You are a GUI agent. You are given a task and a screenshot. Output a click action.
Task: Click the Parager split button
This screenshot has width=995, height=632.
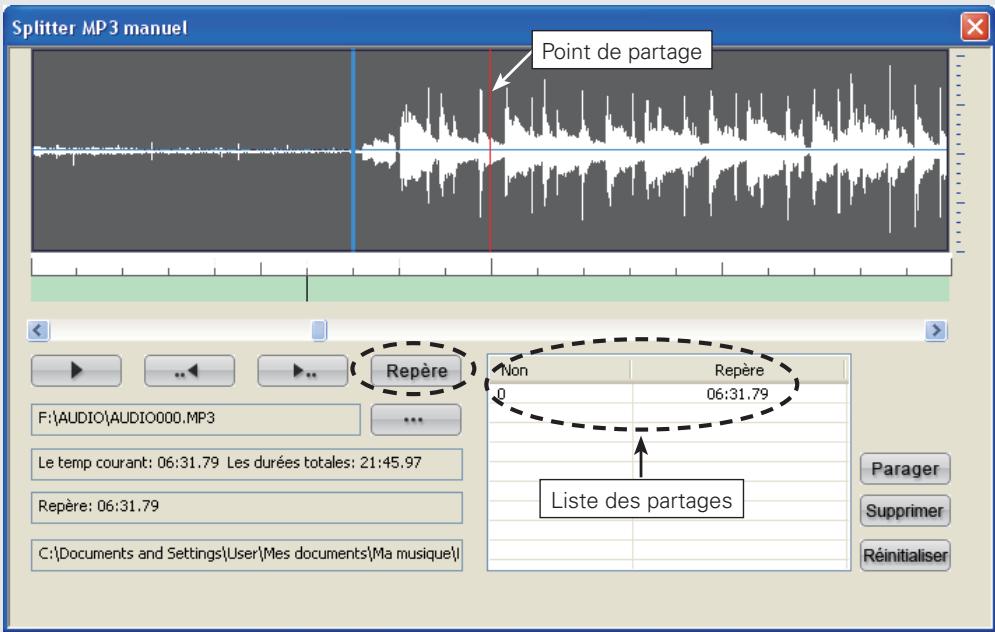tap(905, 469)
